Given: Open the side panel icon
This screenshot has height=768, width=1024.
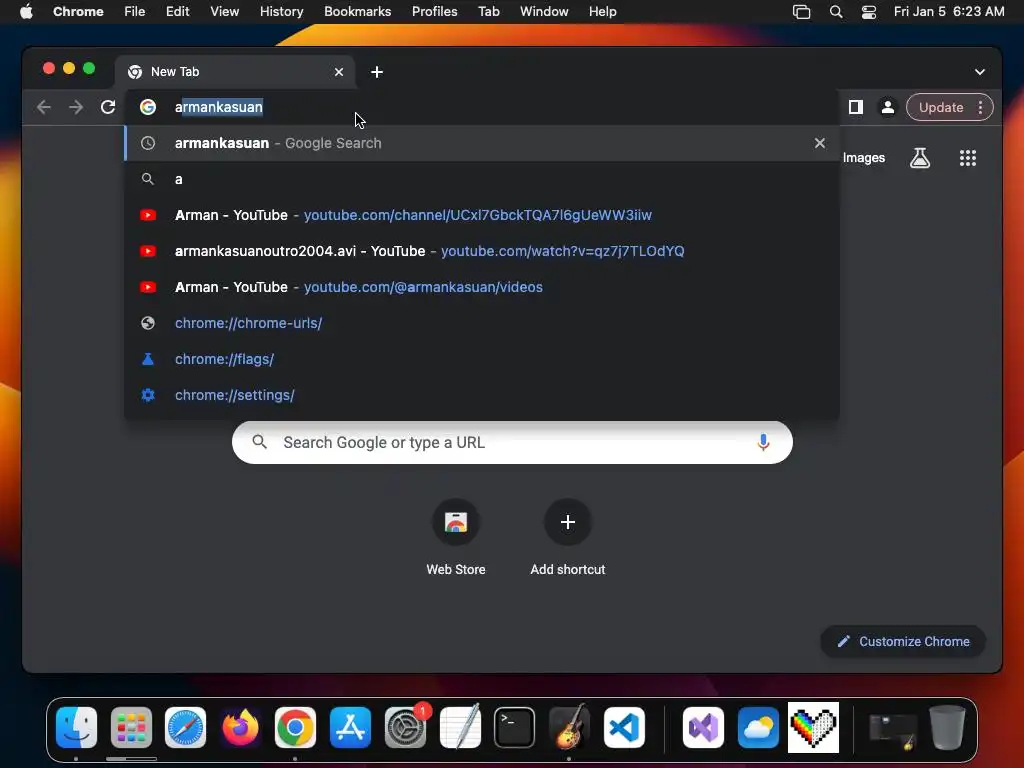Looking at the screenshot, I should pos(856,107).
